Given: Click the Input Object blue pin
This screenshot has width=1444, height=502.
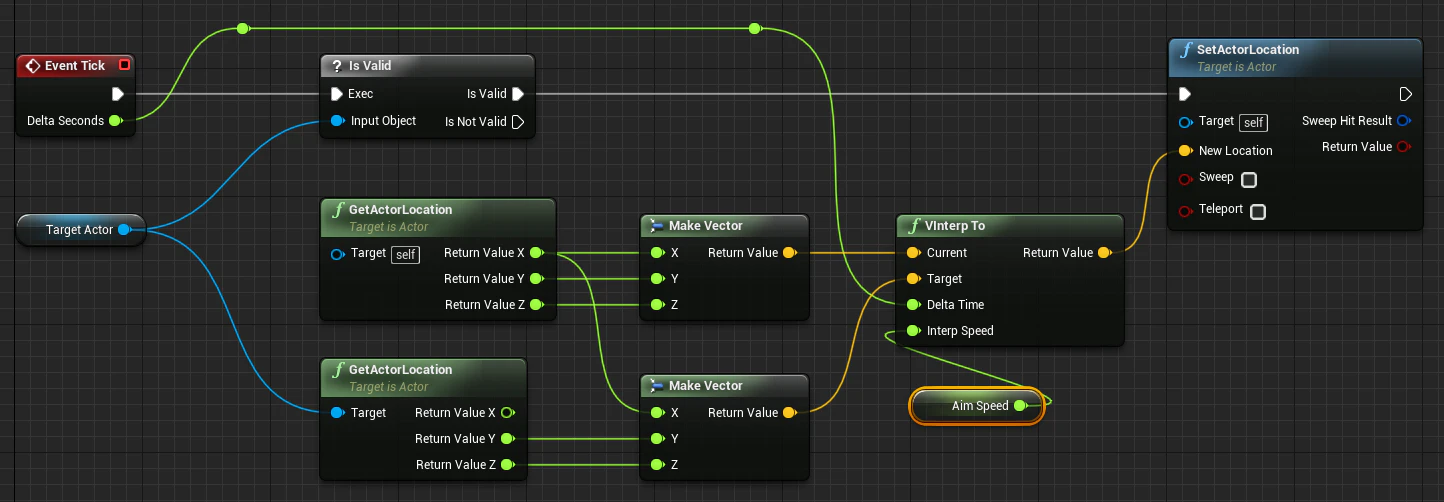Looking at the screenshot, I should (x=337, y=121).
